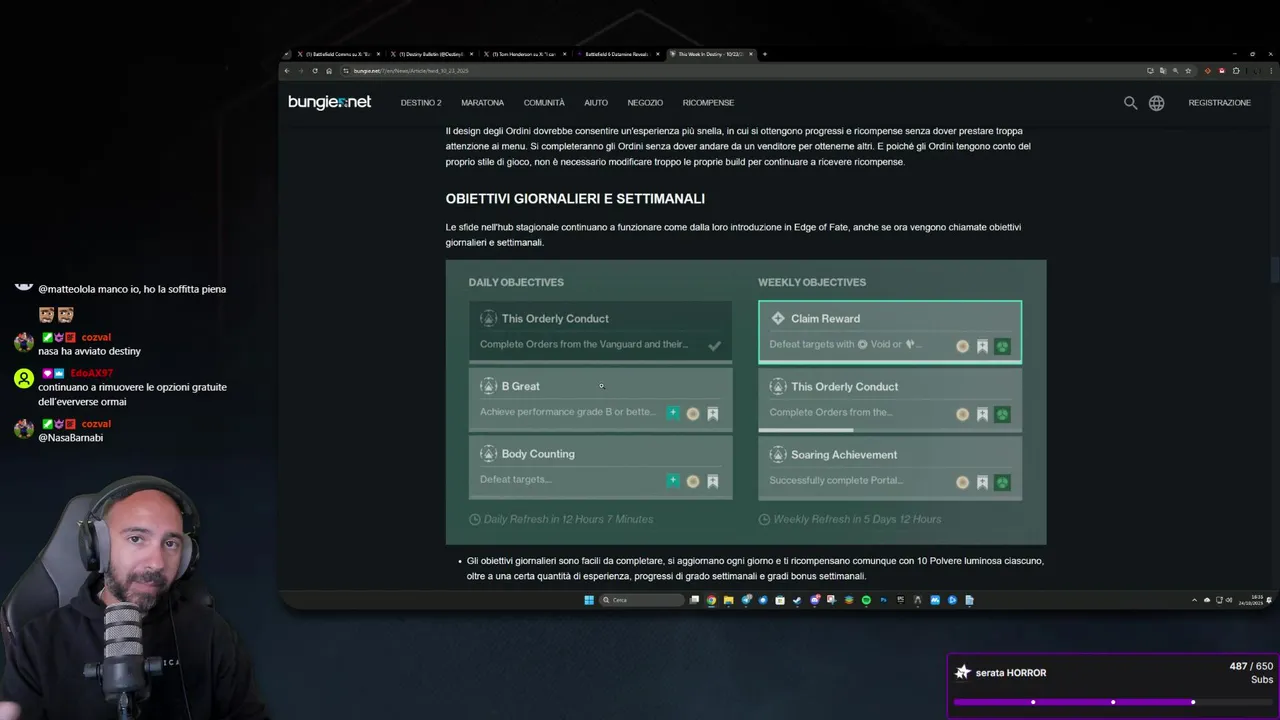
Task: Open the MARATONA menu
Action: (x=482, y=103)
